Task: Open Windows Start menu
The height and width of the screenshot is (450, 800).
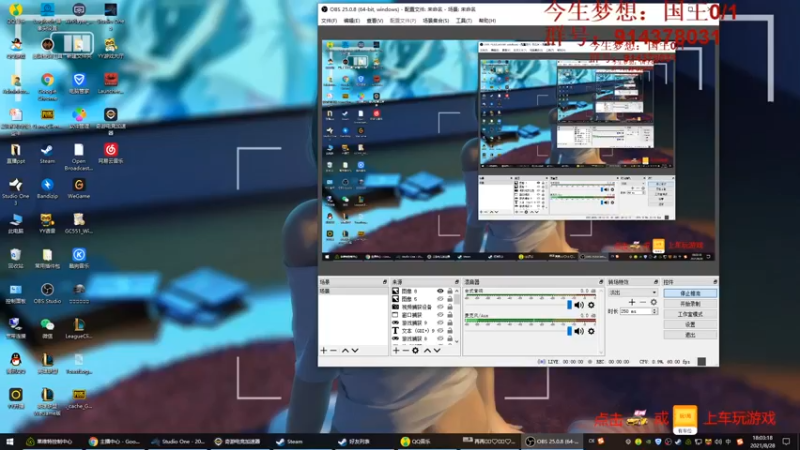Action: pos(10,441)
